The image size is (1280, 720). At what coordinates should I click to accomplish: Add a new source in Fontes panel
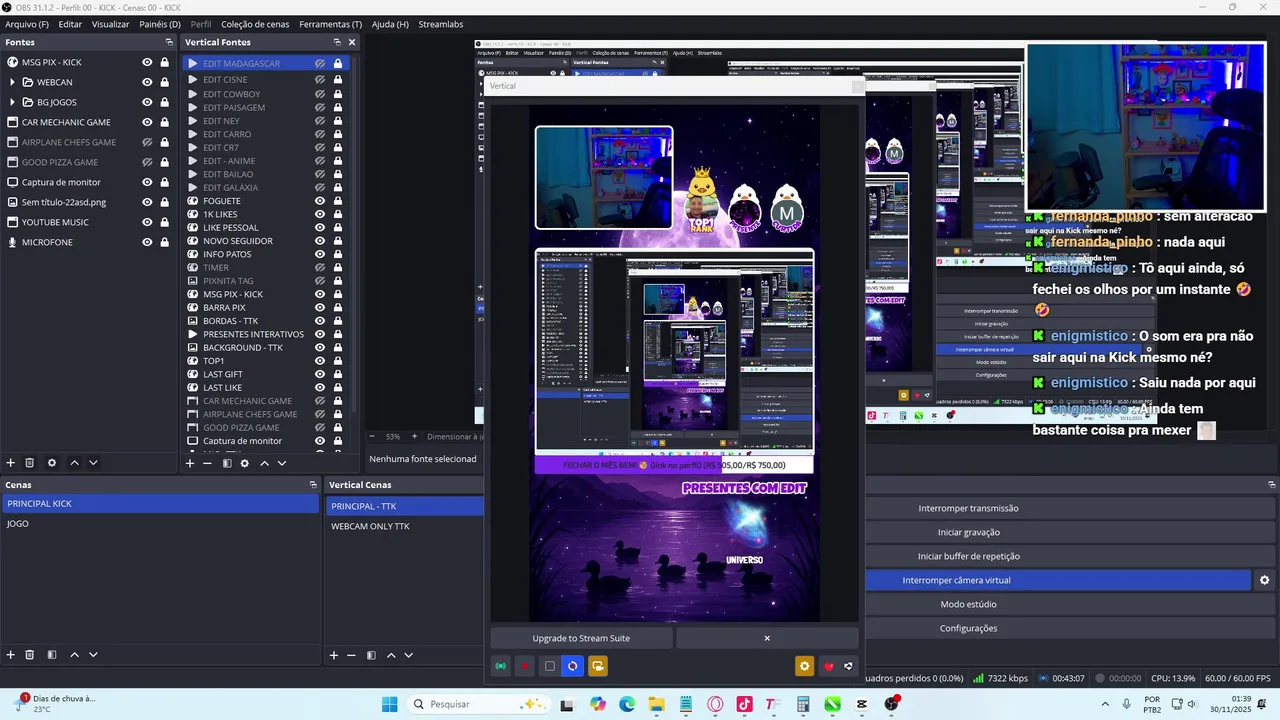(x=11, y=463)
